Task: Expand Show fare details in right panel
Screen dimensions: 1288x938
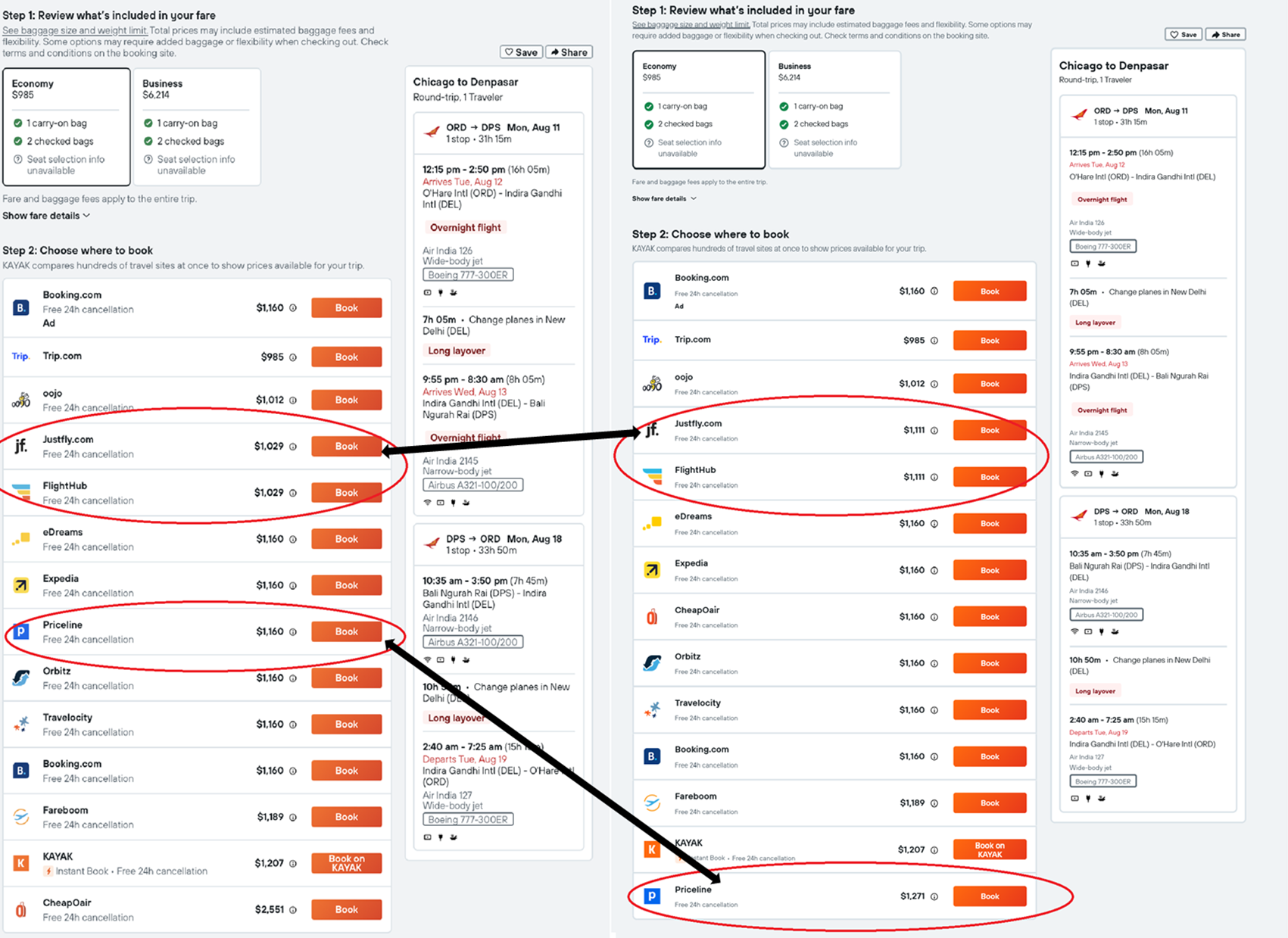Action: [664, 198]
